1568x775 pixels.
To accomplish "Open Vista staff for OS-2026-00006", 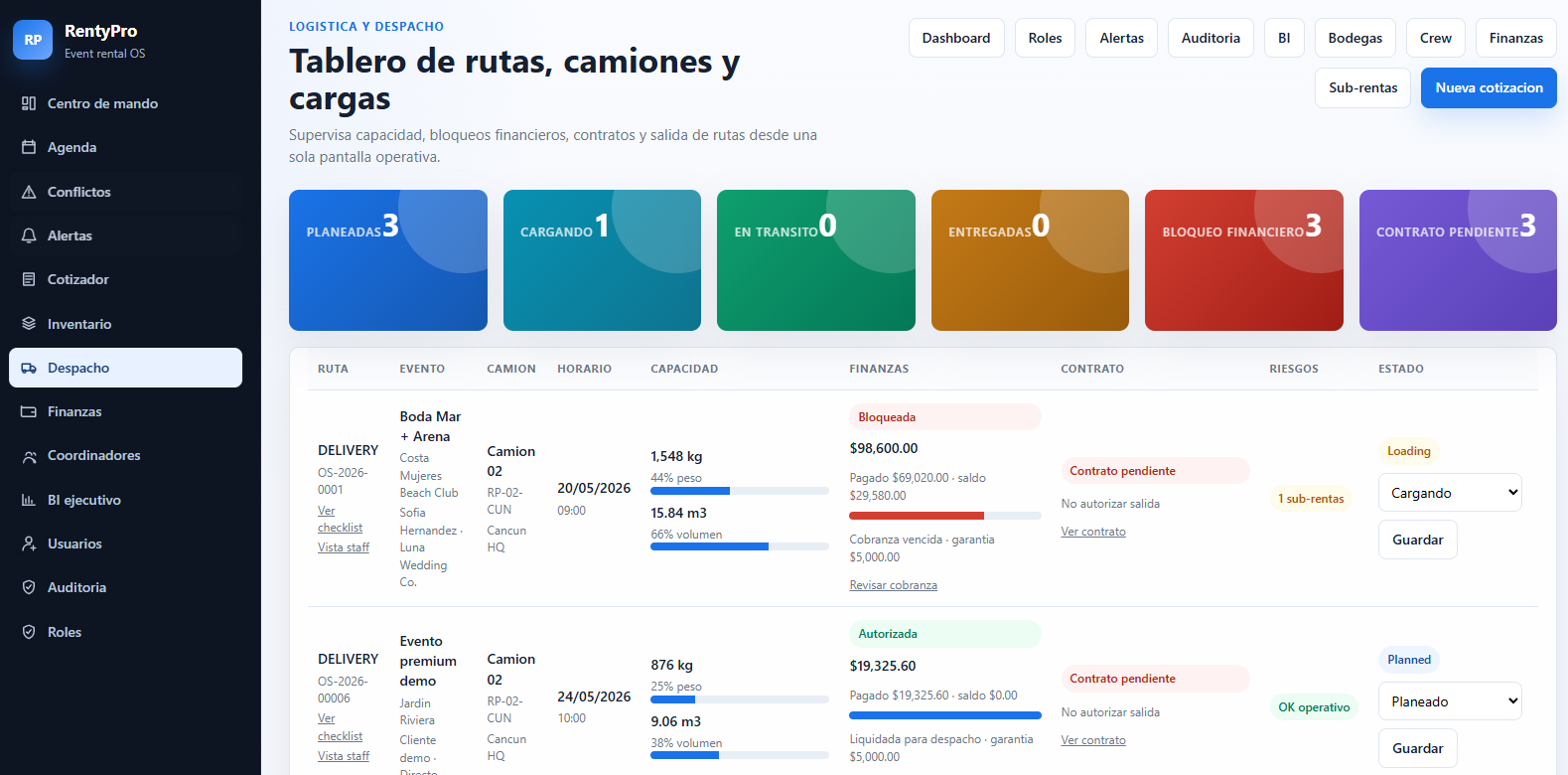I will 344,756.
